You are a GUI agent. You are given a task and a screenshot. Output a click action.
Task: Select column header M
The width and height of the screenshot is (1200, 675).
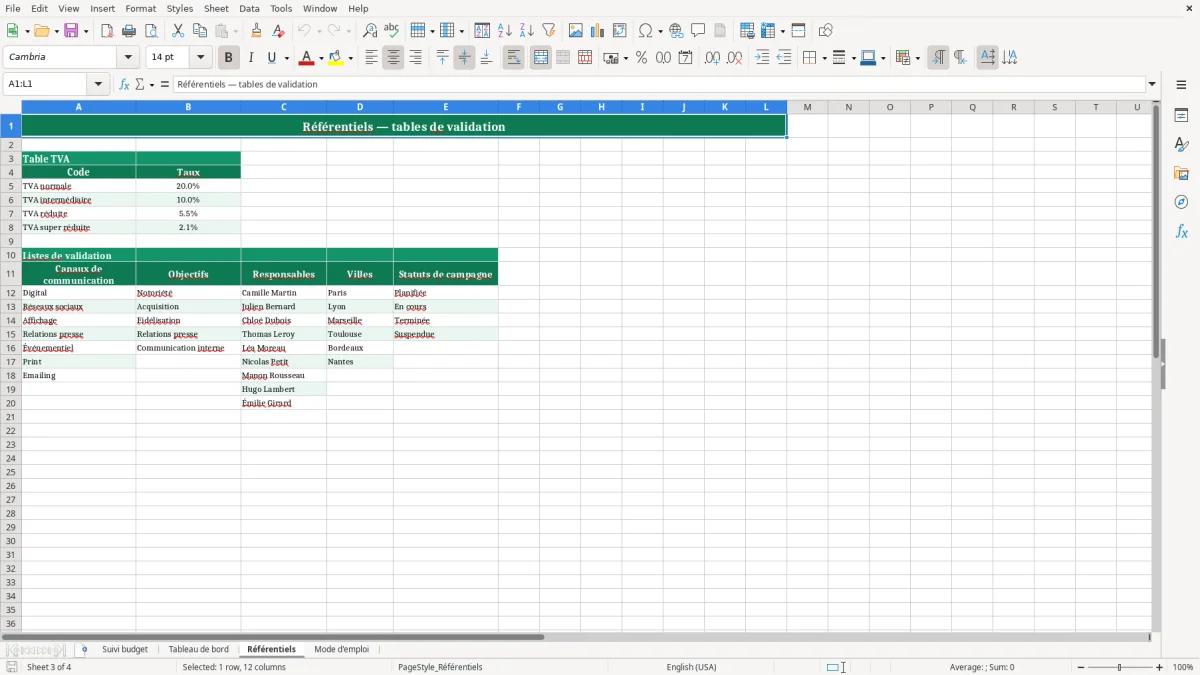tap(807, 107)
